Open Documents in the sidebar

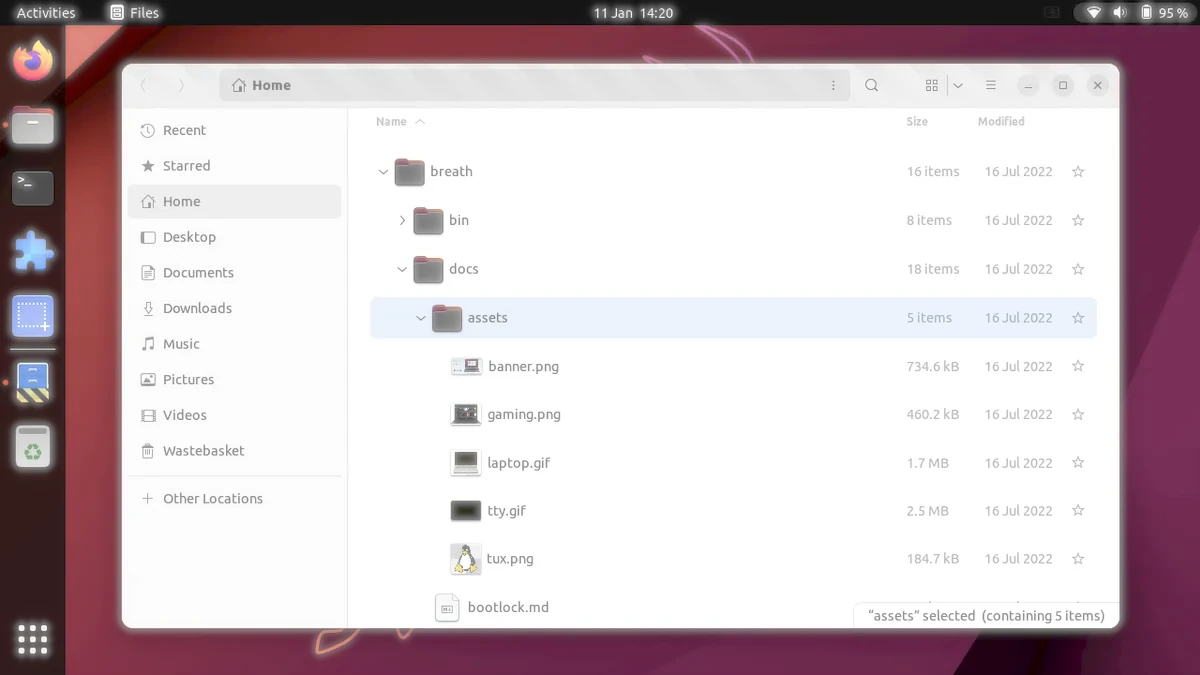pyautogui.click(x=235, y=273)
